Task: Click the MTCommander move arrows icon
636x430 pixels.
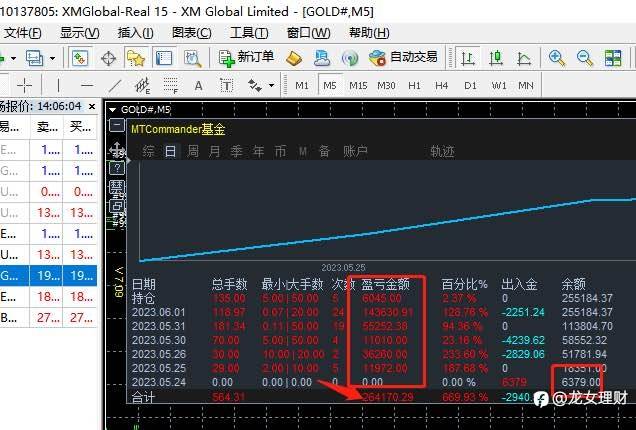Action: click(x=117, y=150)
